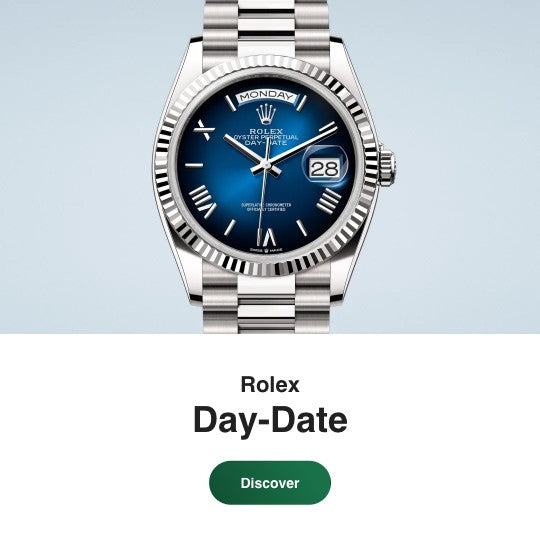Click the Roman numeral VIII marker
Screen dimensions: 540x540
(202, 201)
